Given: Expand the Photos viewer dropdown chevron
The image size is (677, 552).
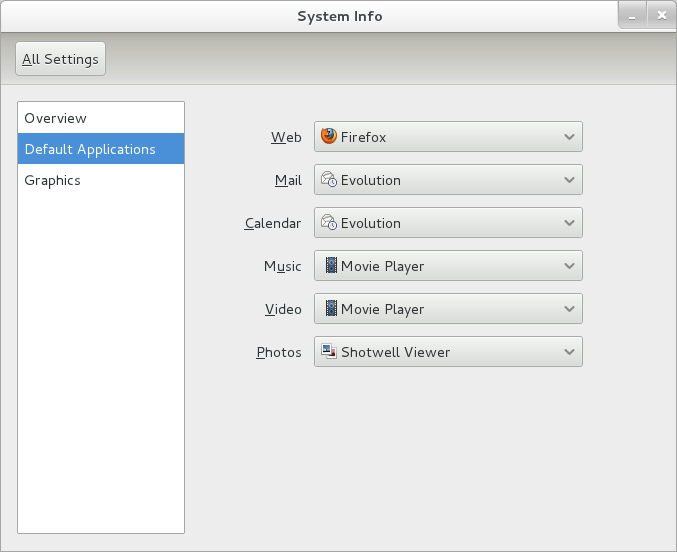Looking at the screenshot, I should coord(569,352).
